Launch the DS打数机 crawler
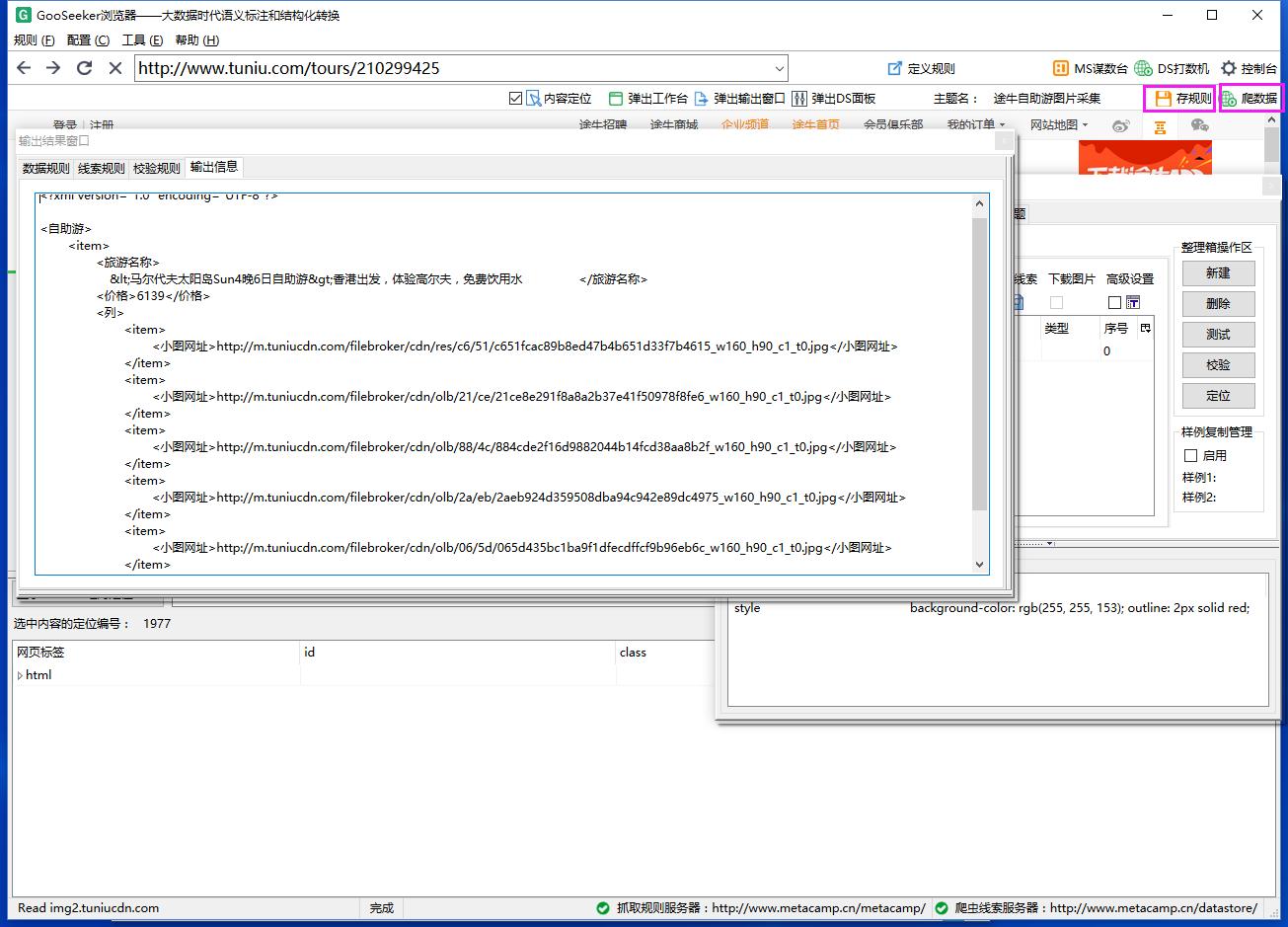The height and width of the screenshot is (927, 1288). tap(1172, 68)
